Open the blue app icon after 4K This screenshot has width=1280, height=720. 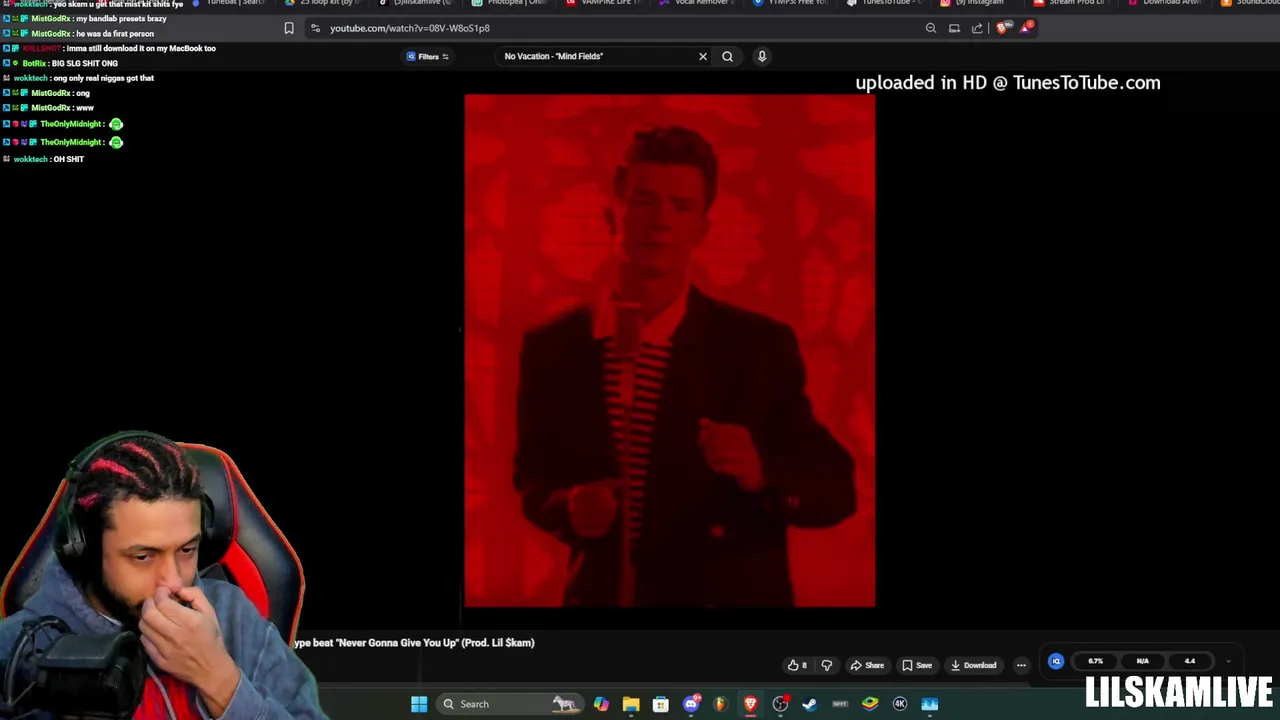point(930,704)
